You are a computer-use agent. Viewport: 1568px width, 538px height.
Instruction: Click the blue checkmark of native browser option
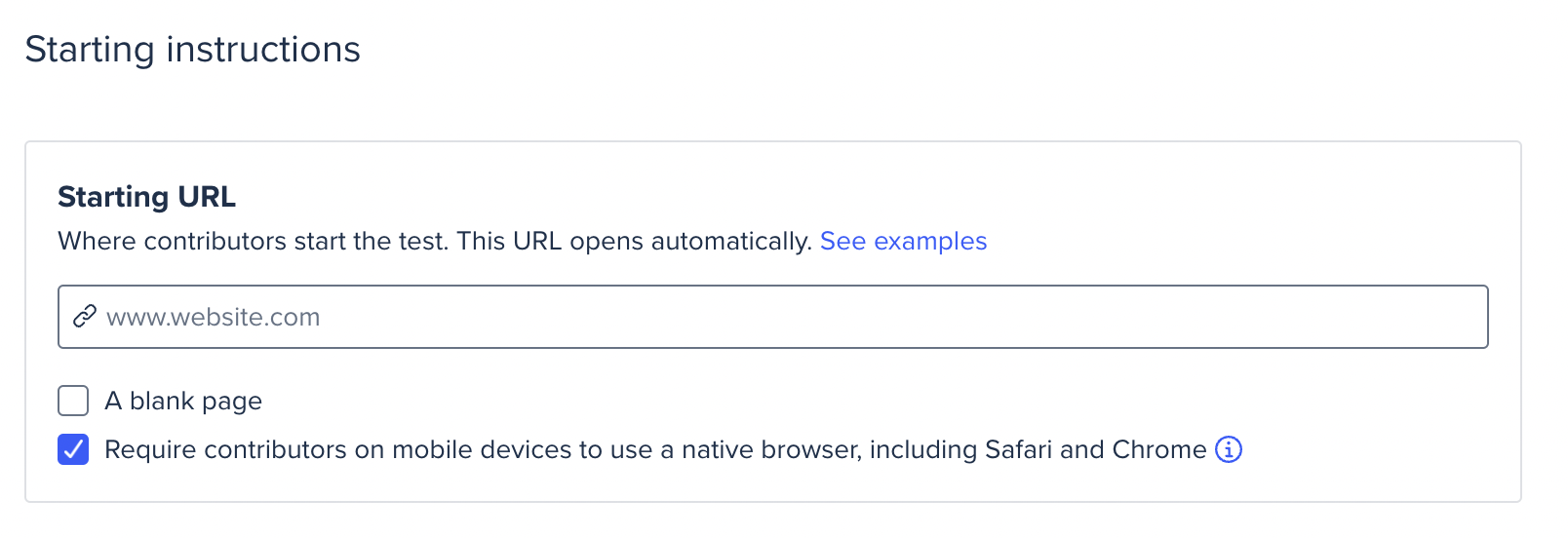coord(73,449)
